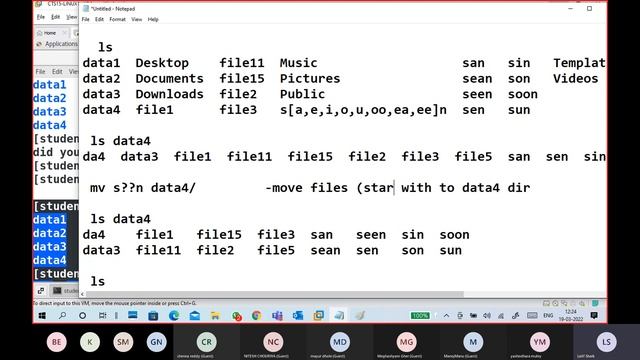Open Notepad Help menu
This screenshot has width=640, height=360.
pos(153,19)
